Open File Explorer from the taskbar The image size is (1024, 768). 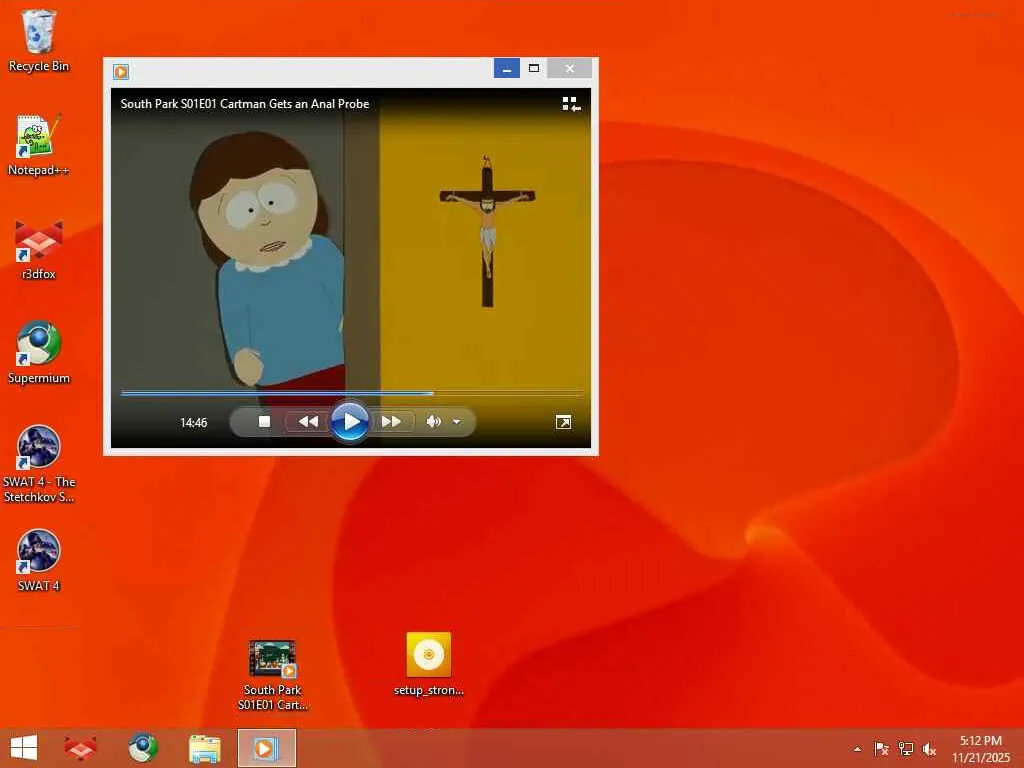(x=204, y=748)
